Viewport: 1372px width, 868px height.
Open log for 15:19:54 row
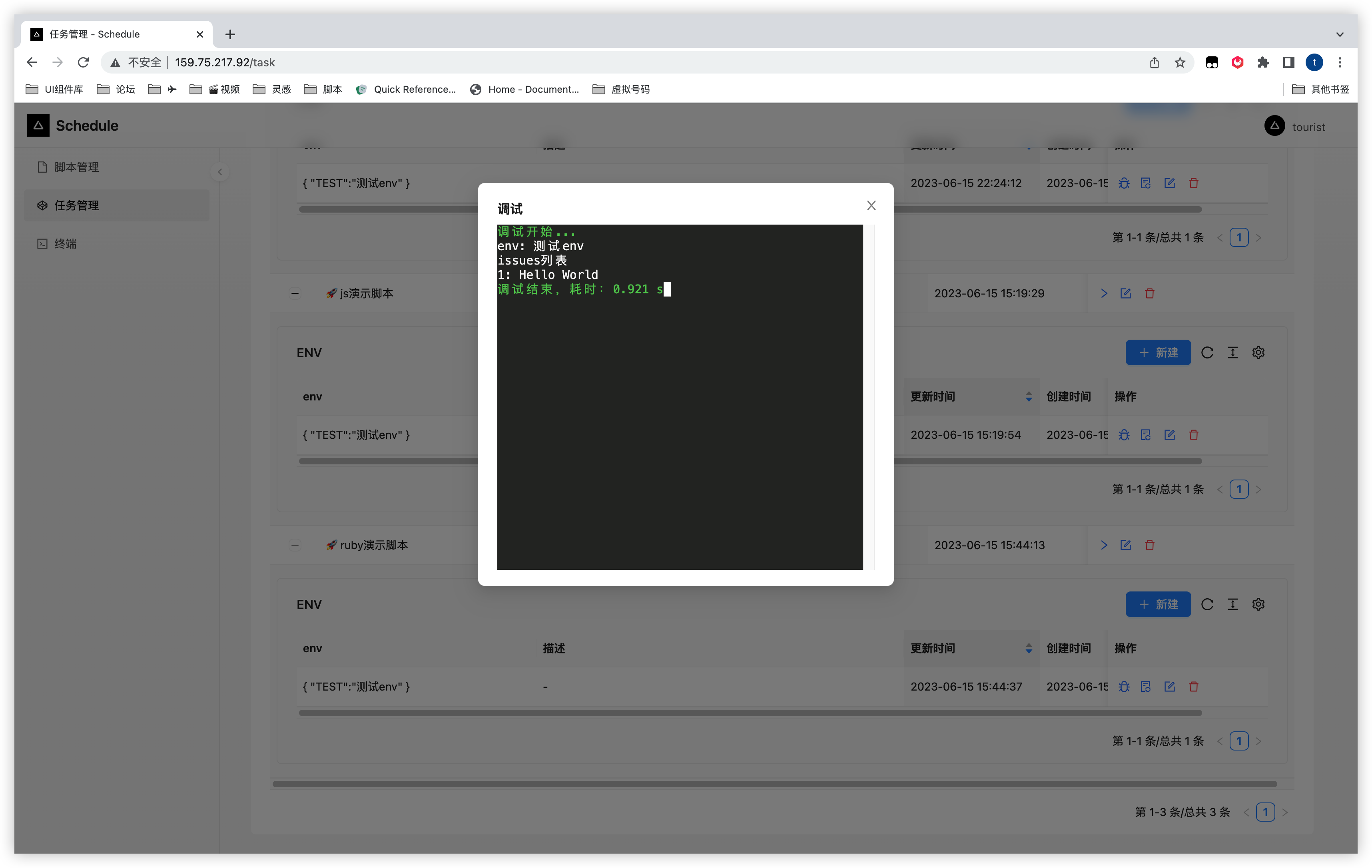1146,435
